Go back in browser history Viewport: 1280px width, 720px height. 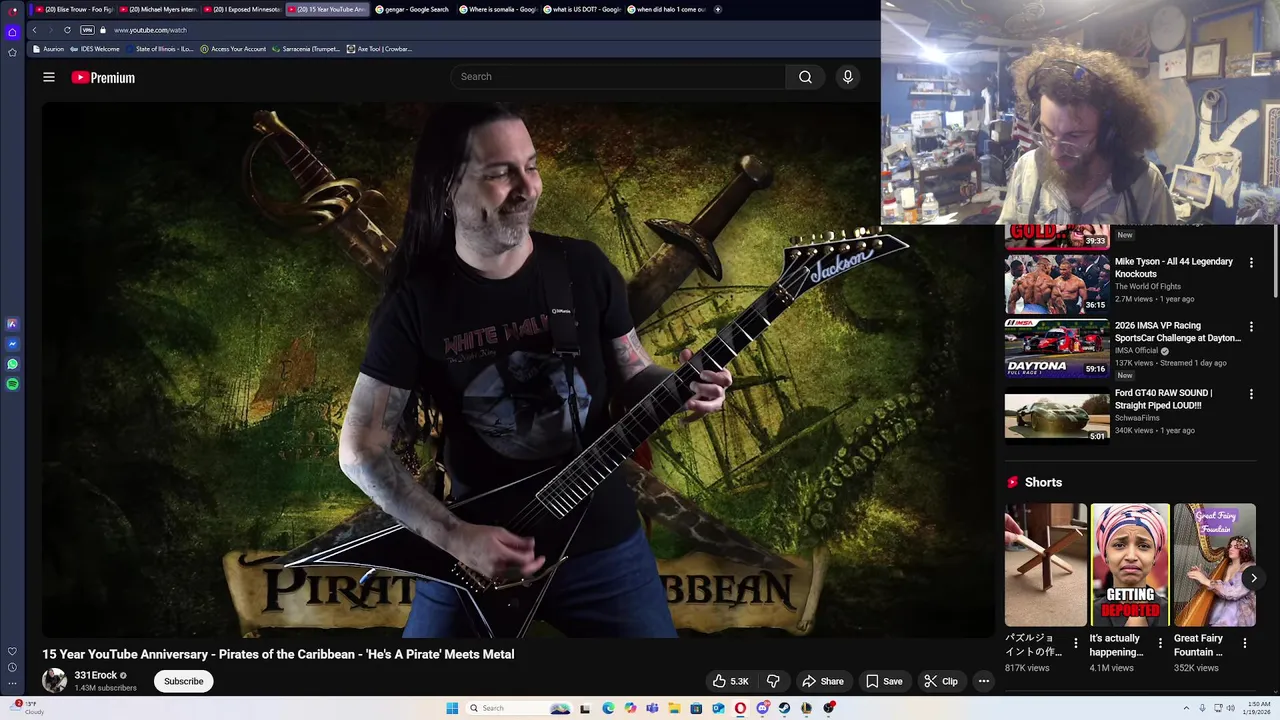click(x=34, y=30)
